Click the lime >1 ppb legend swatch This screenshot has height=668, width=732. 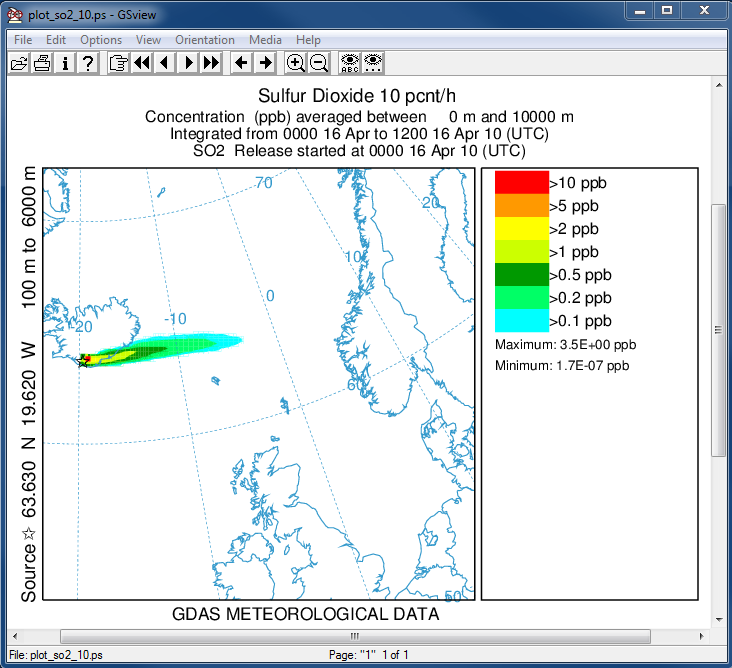point(521,251)
